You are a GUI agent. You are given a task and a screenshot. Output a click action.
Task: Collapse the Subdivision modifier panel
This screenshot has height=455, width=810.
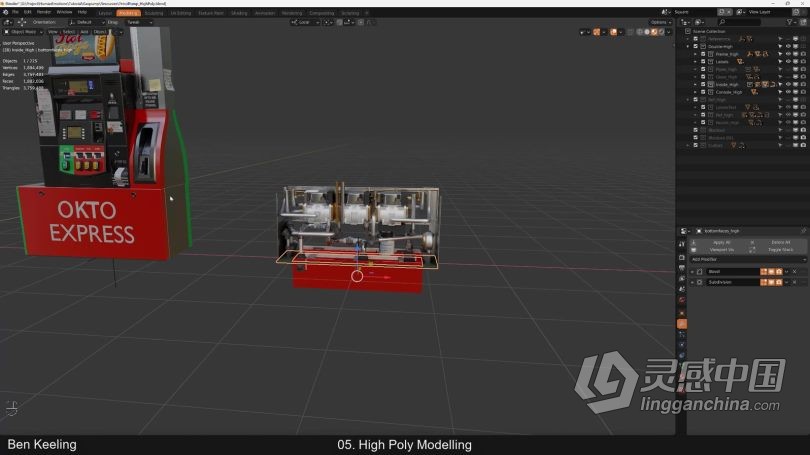tap(692, 283)
